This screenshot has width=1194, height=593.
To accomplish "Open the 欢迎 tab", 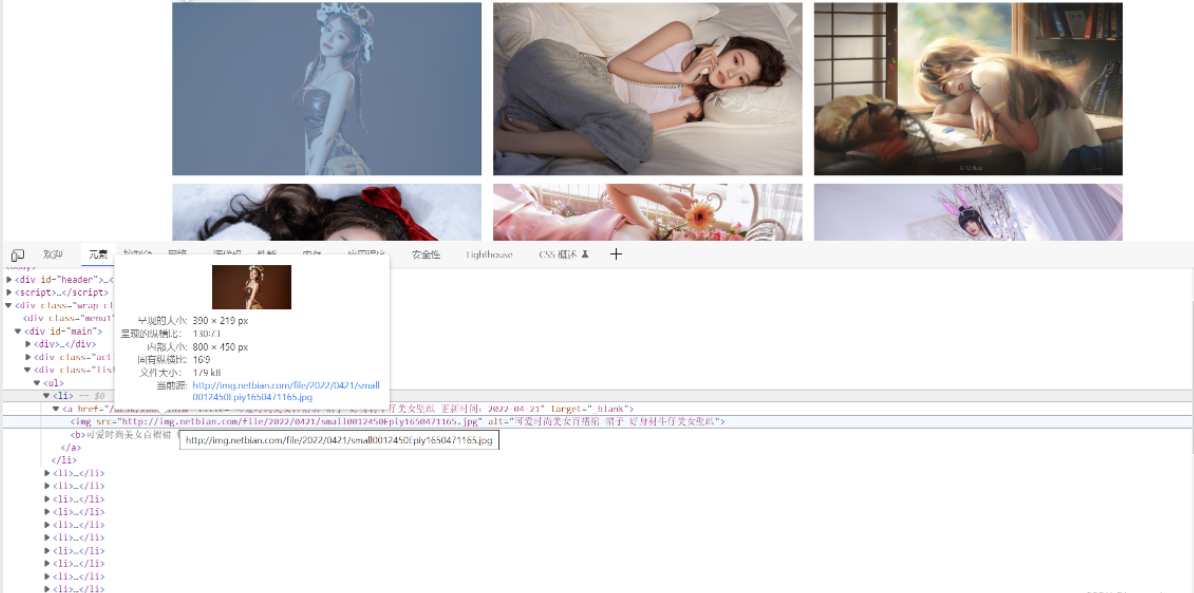I will [x=53, y=254].
